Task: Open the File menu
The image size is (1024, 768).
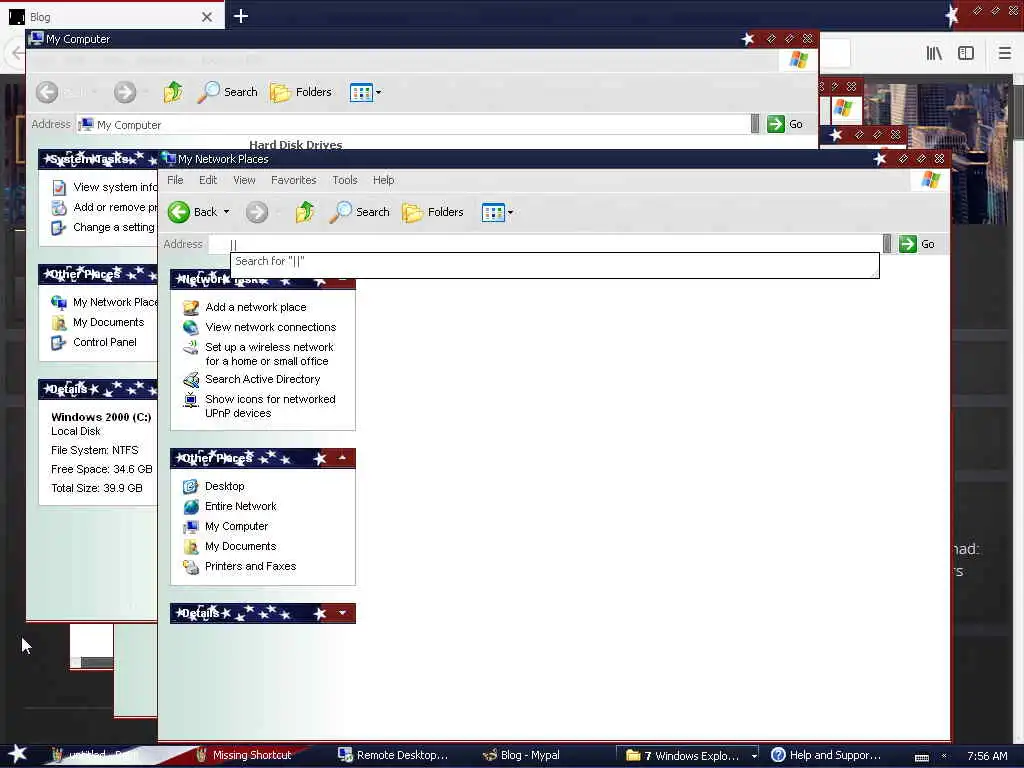Action: tap(175, 180)
